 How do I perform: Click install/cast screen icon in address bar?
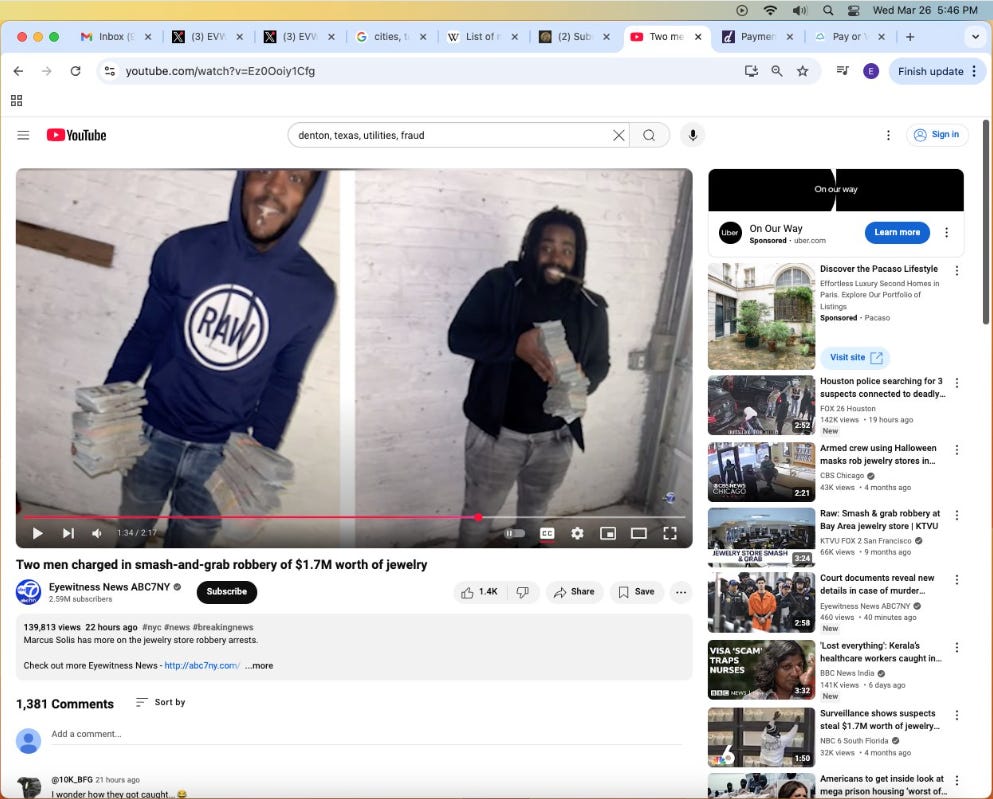[x=751, y=71]
